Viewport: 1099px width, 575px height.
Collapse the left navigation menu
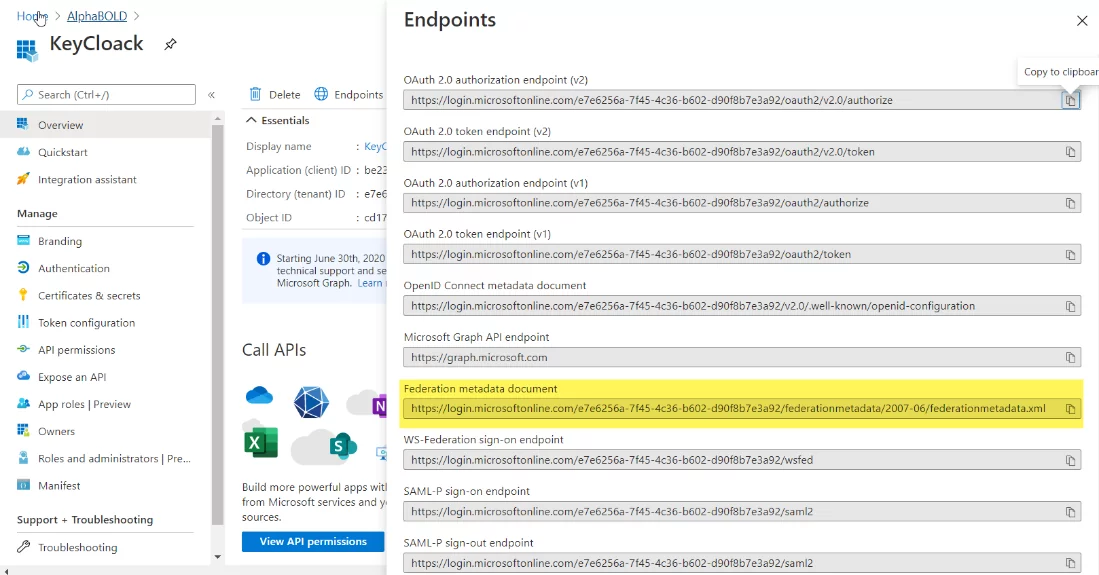(211, 95)
